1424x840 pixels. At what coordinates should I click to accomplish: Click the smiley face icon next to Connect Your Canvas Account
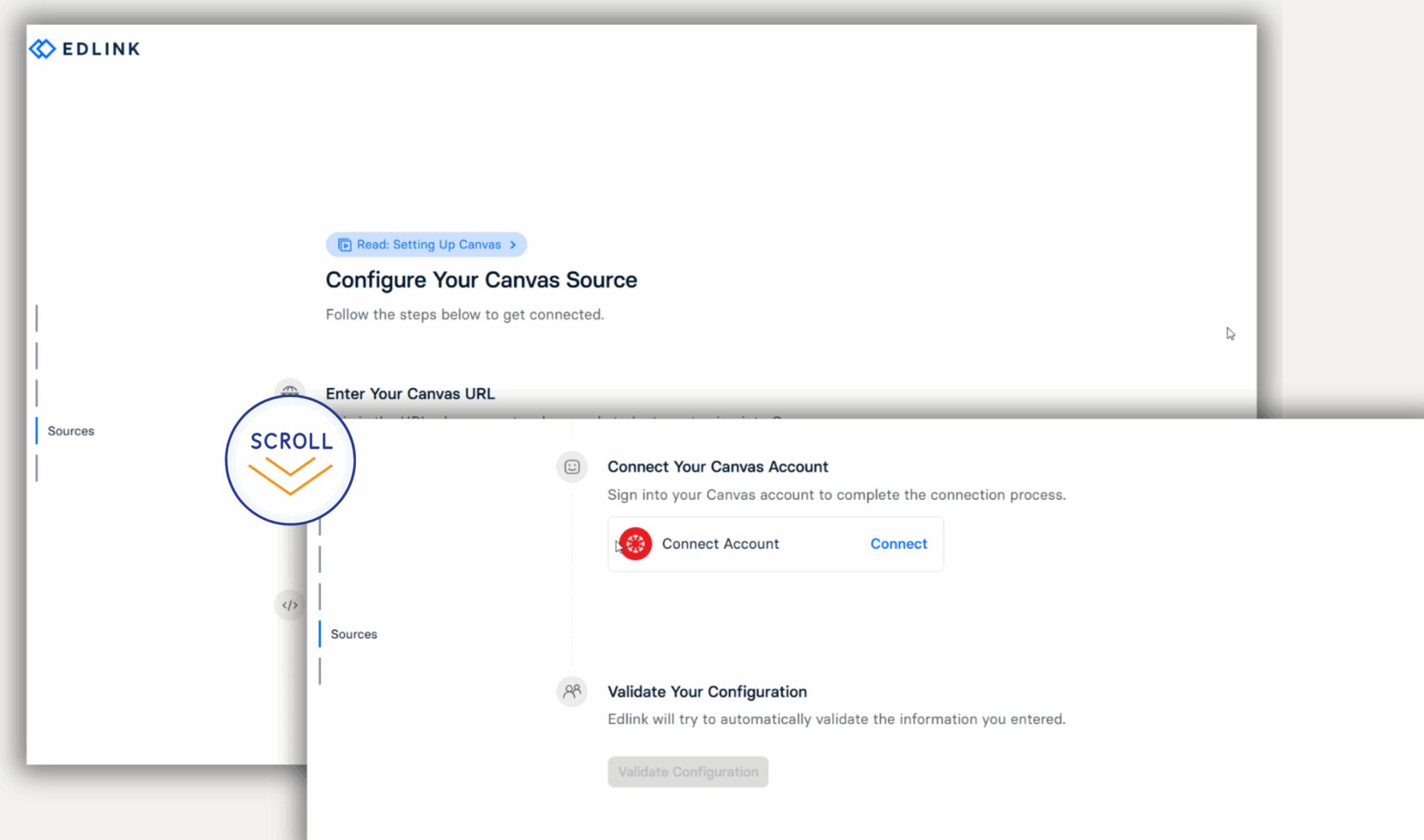(x=572, y=467)
